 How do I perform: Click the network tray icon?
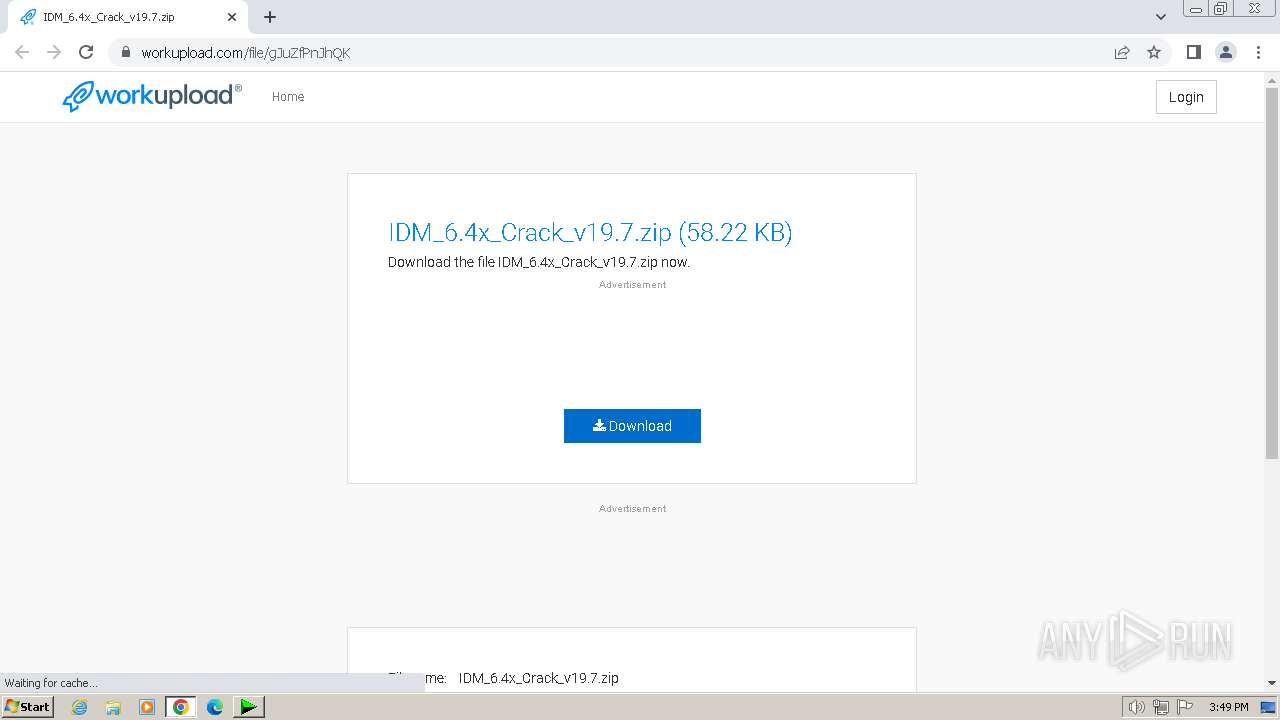[1161, 707]
